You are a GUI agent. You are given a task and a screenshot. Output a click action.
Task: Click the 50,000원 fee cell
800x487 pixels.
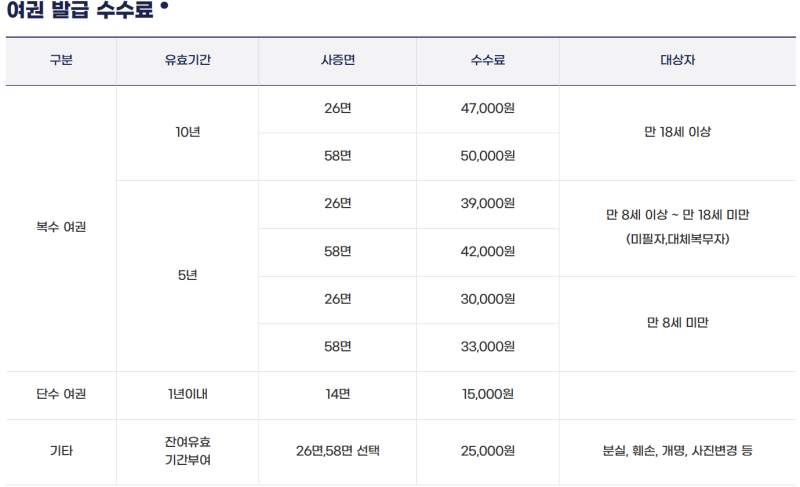pyautogui.click(x=488, y=156)
